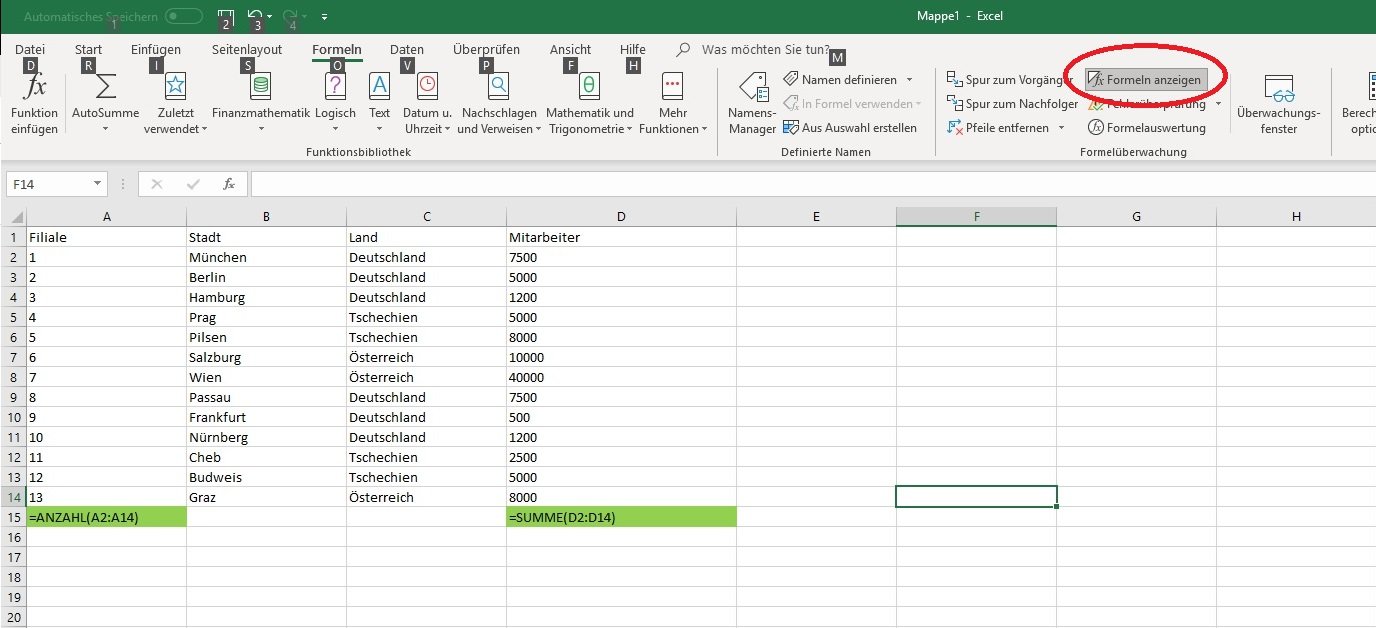This screenshot has width=1376, height=628.
Task: Open the Seitenlayout ribbon tab
Action: point(247,50)
